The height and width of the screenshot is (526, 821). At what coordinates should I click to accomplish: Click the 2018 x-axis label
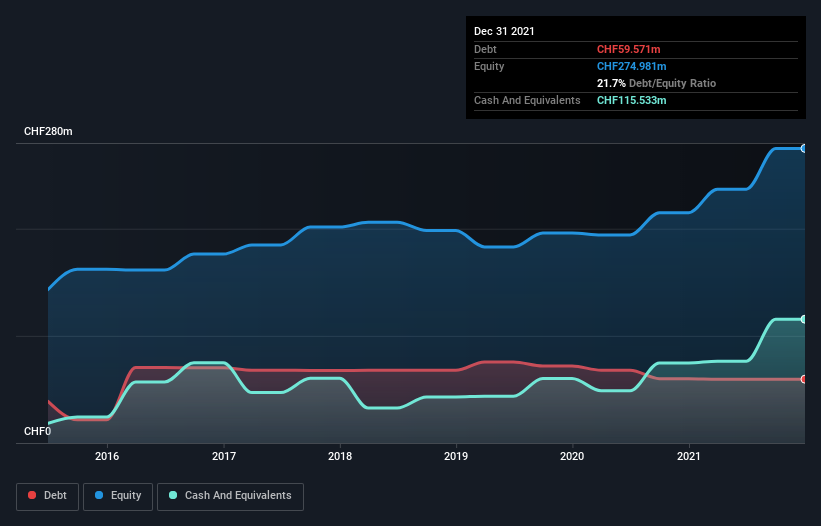pos(340,456)
